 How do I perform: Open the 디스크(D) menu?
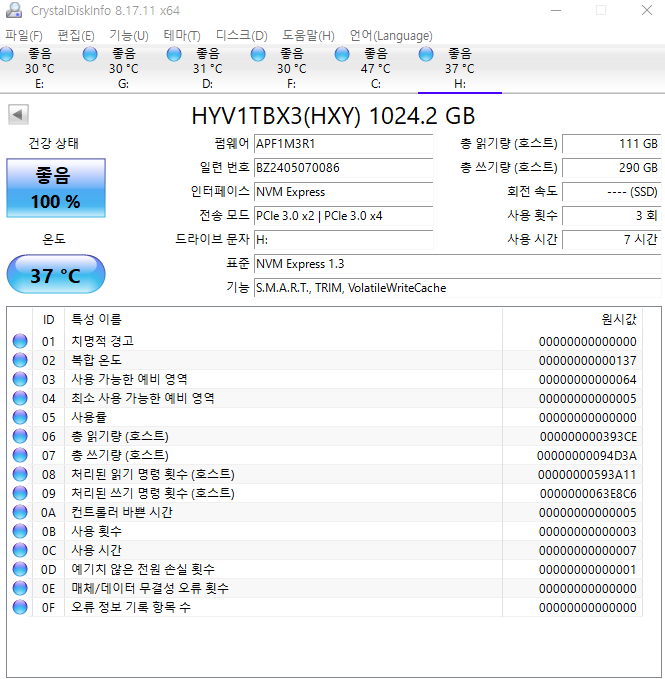click(242, 36)
